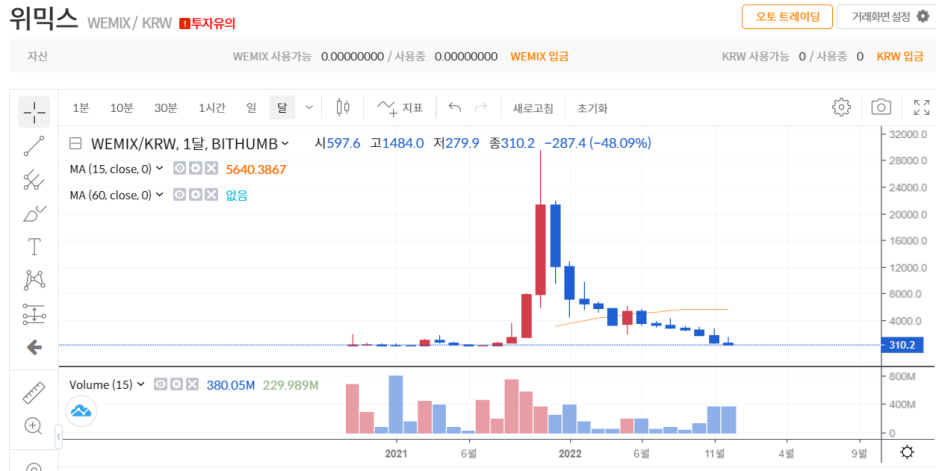Image resolution: width=936 pixels, height=471 pixels.
Task: Click the KRW 입금 deposit link
Action: click(x=900, y=57)
